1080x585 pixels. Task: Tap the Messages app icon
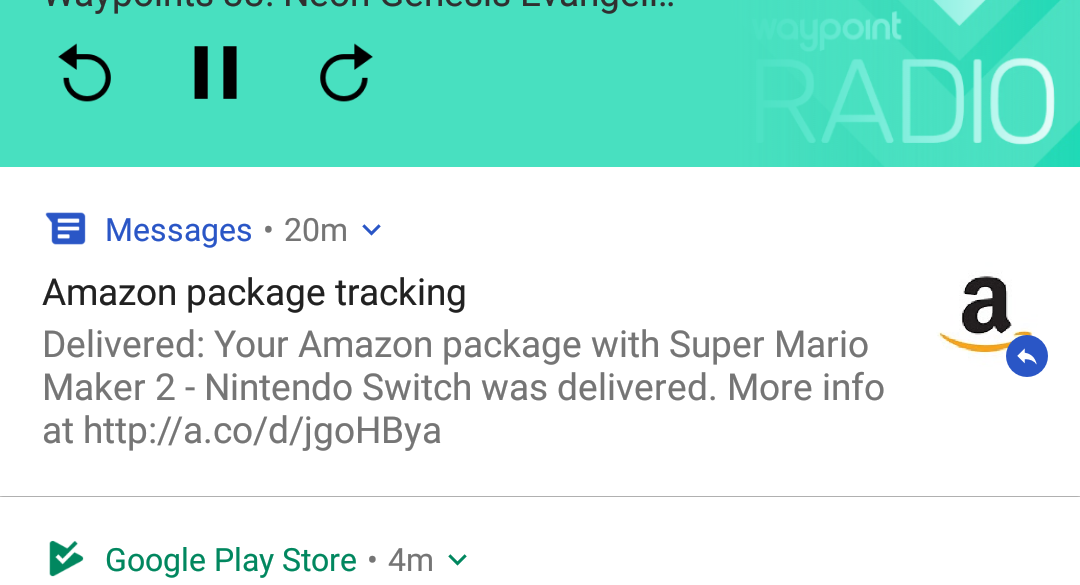66,230
